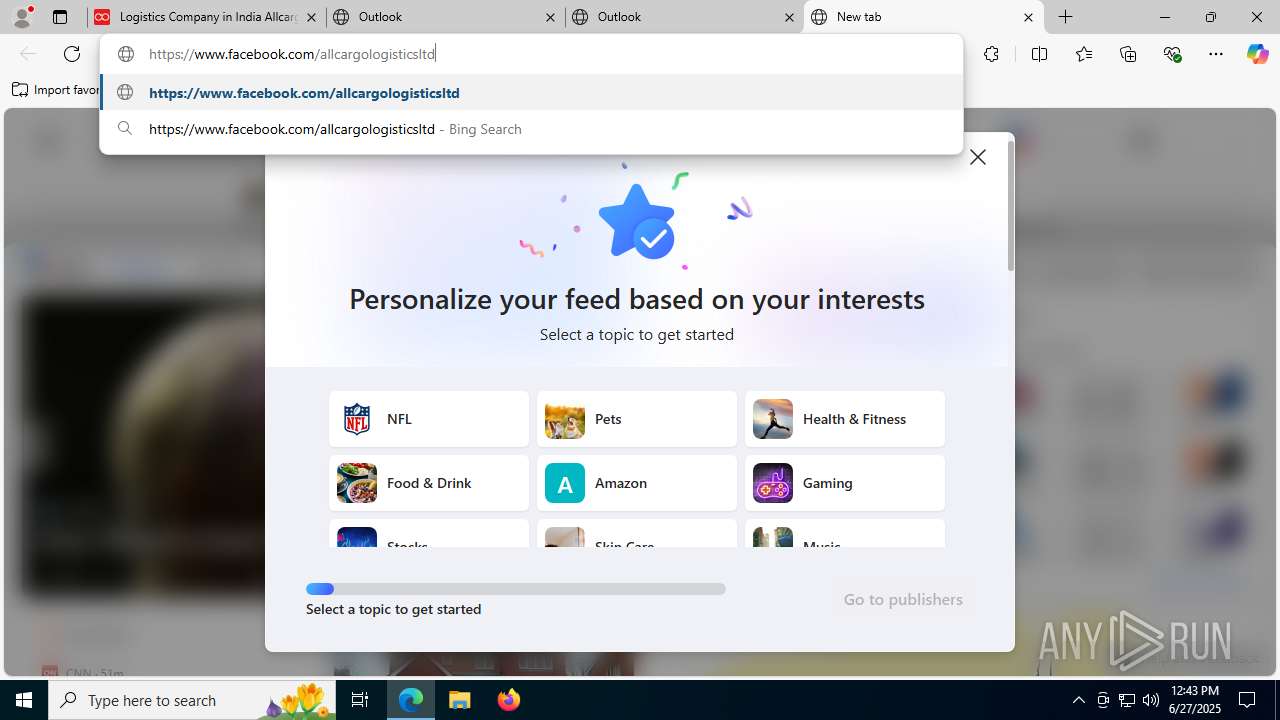Click the Go to publishers button

coord(903,599)
